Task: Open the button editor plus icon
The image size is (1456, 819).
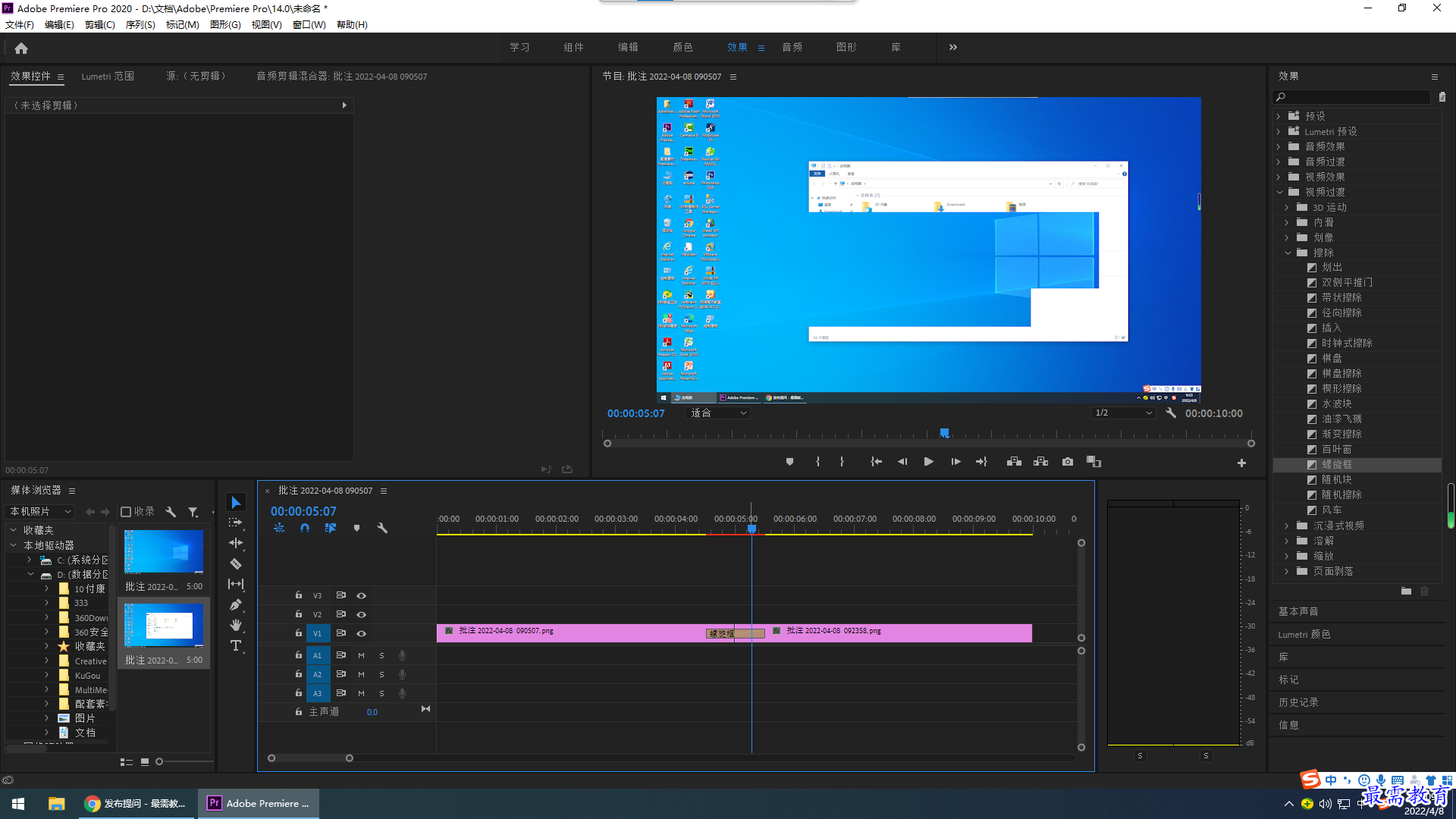Action: click(1241, 463)
